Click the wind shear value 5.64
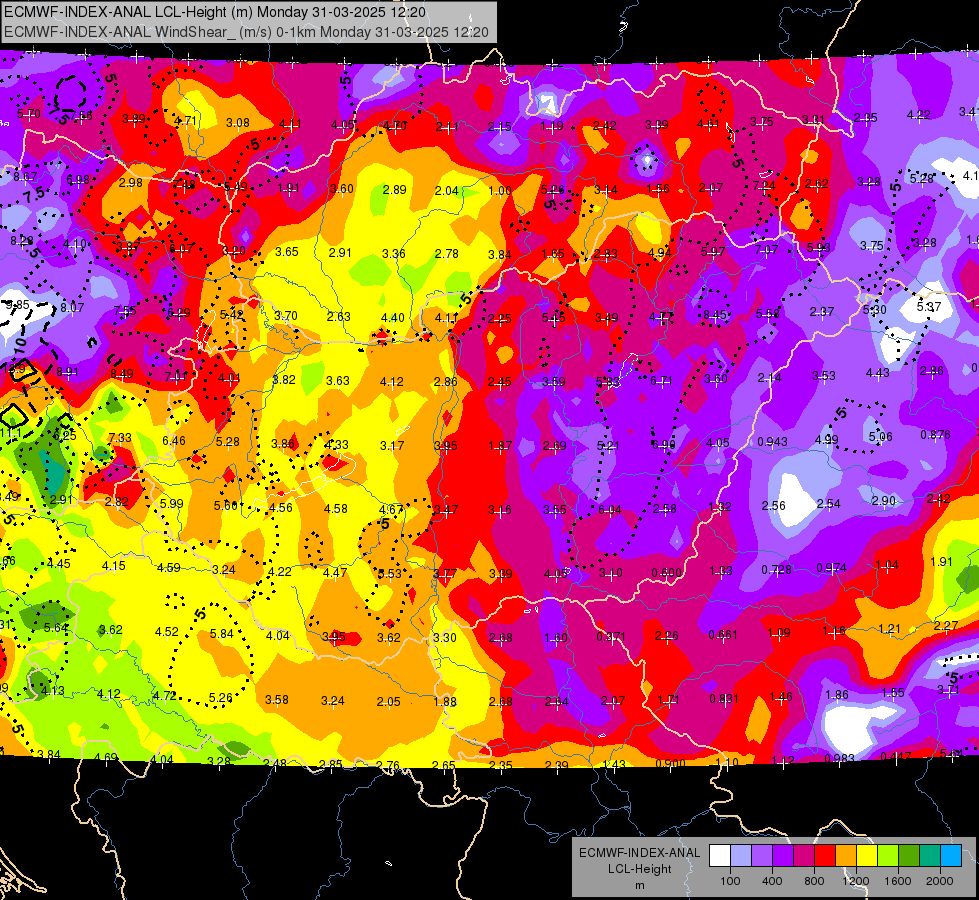979x900 pixels. coord(56,628)
